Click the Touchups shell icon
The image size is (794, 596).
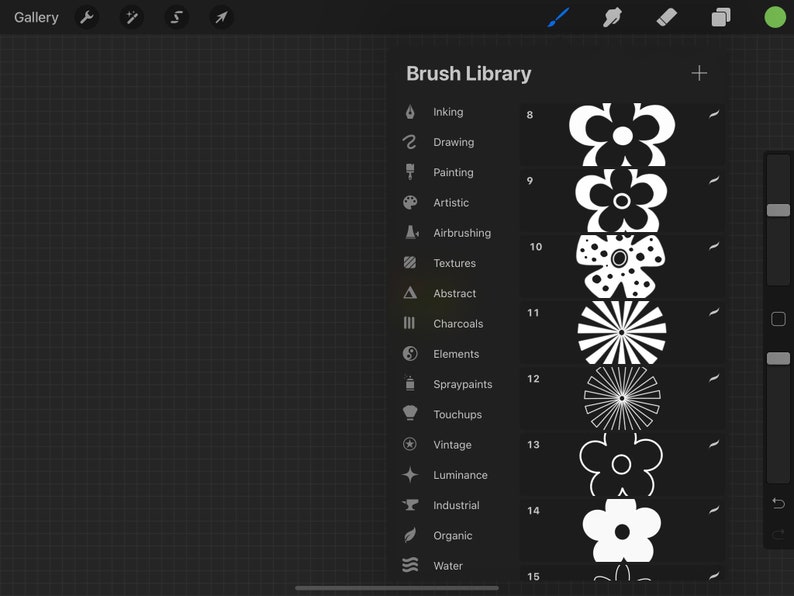pos(410,413)
